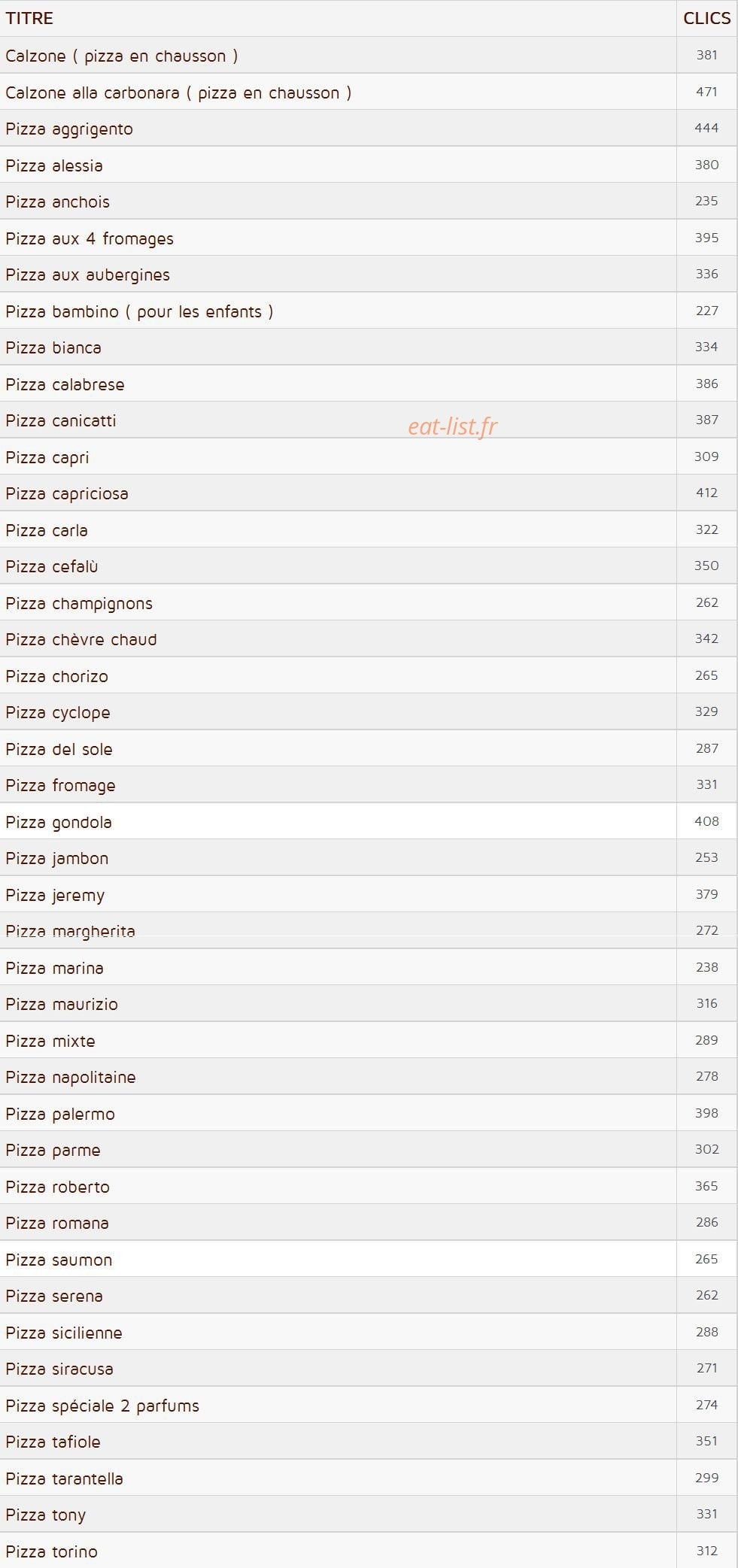
Task: Select Pizza capricciosa row
Action: point(369,493)
